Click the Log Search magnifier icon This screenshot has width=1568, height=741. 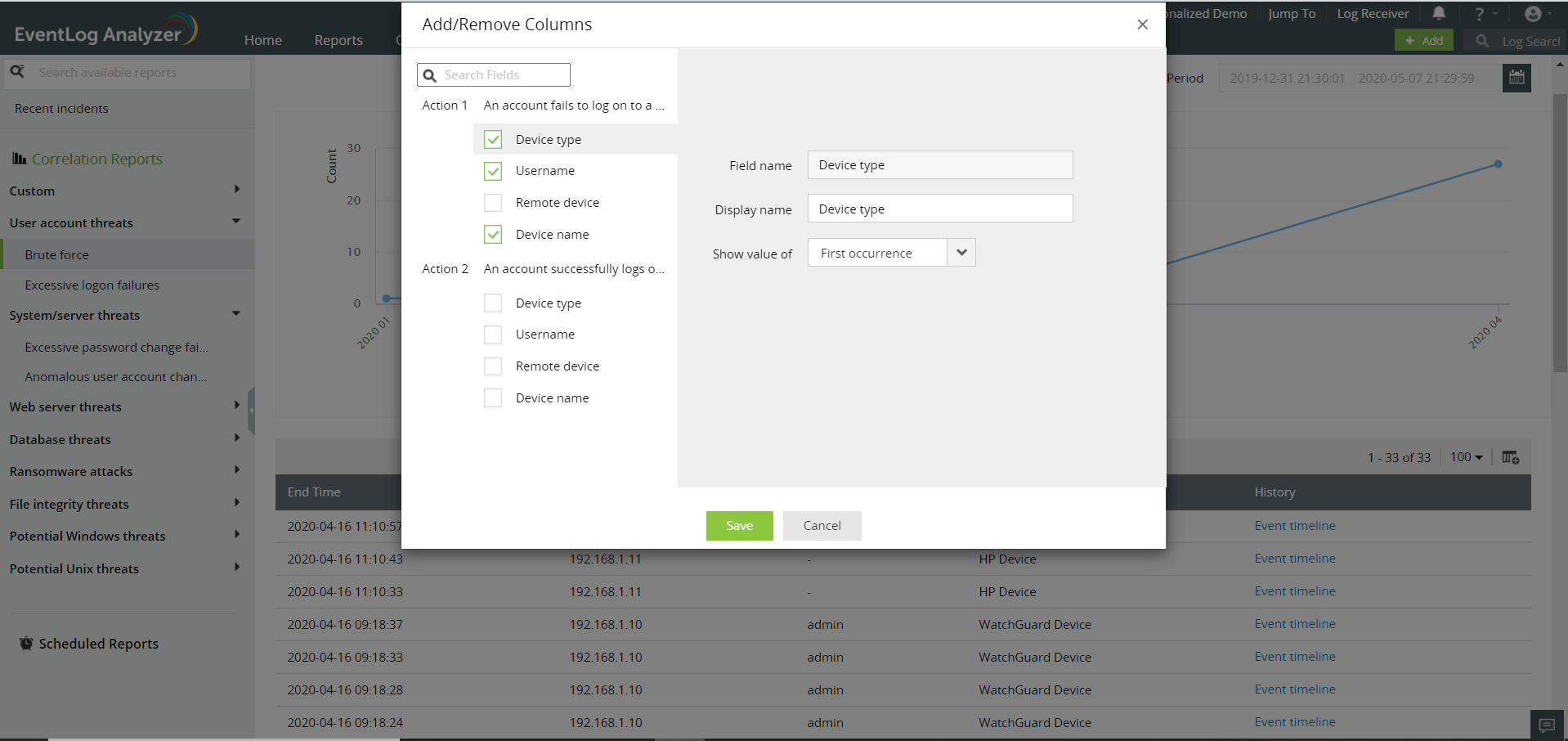(1482, 41)
